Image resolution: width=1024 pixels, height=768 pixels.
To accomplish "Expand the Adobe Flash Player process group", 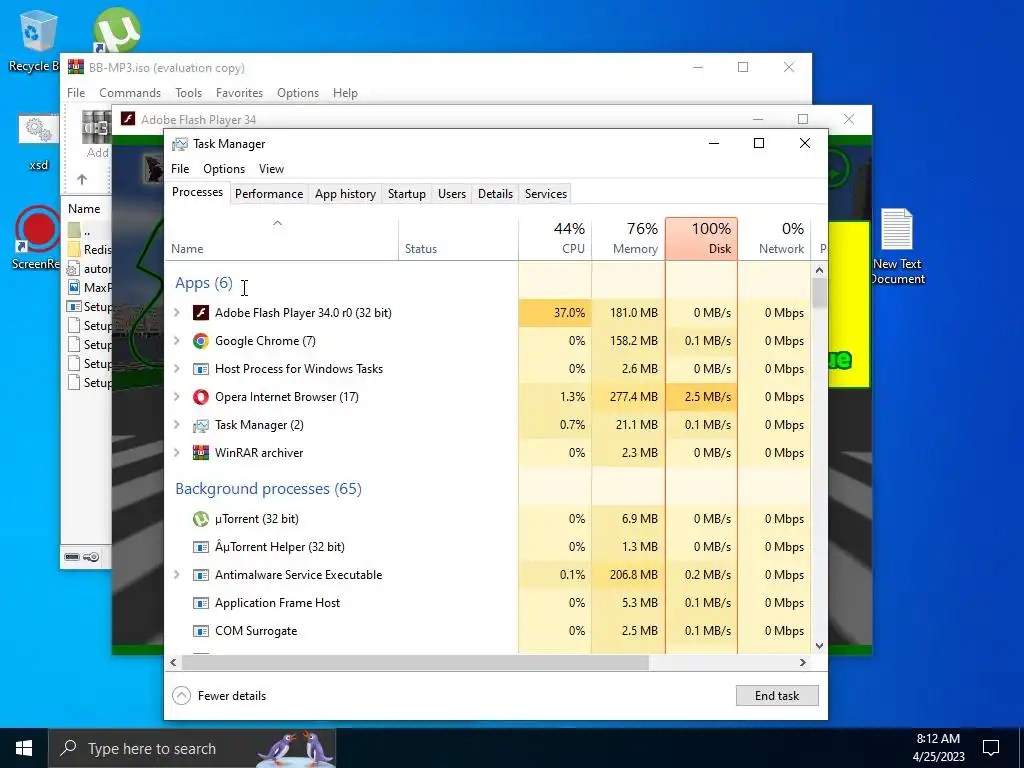I will pos(176,313).
